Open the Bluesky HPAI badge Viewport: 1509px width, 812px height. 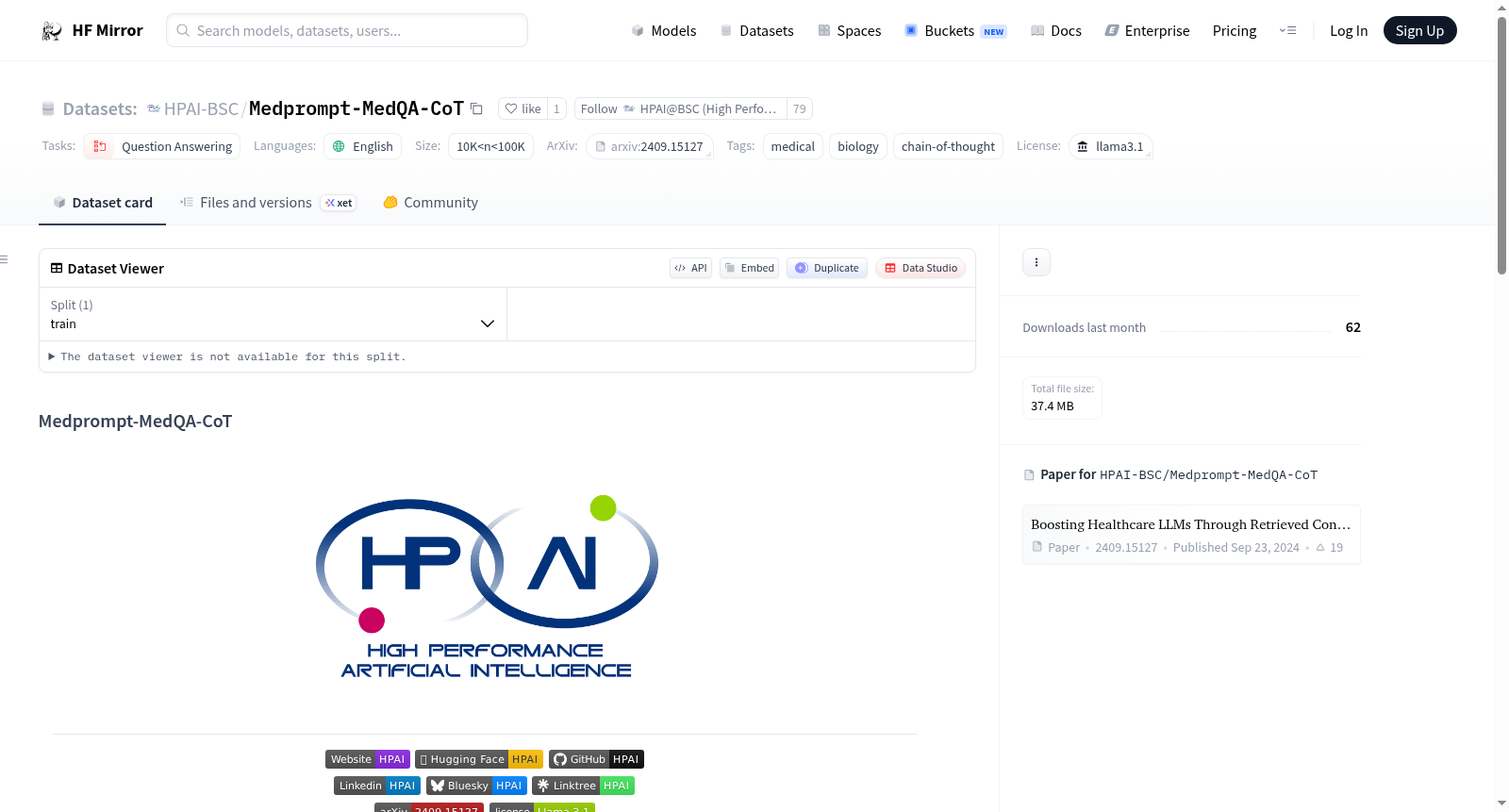[476, 786]
